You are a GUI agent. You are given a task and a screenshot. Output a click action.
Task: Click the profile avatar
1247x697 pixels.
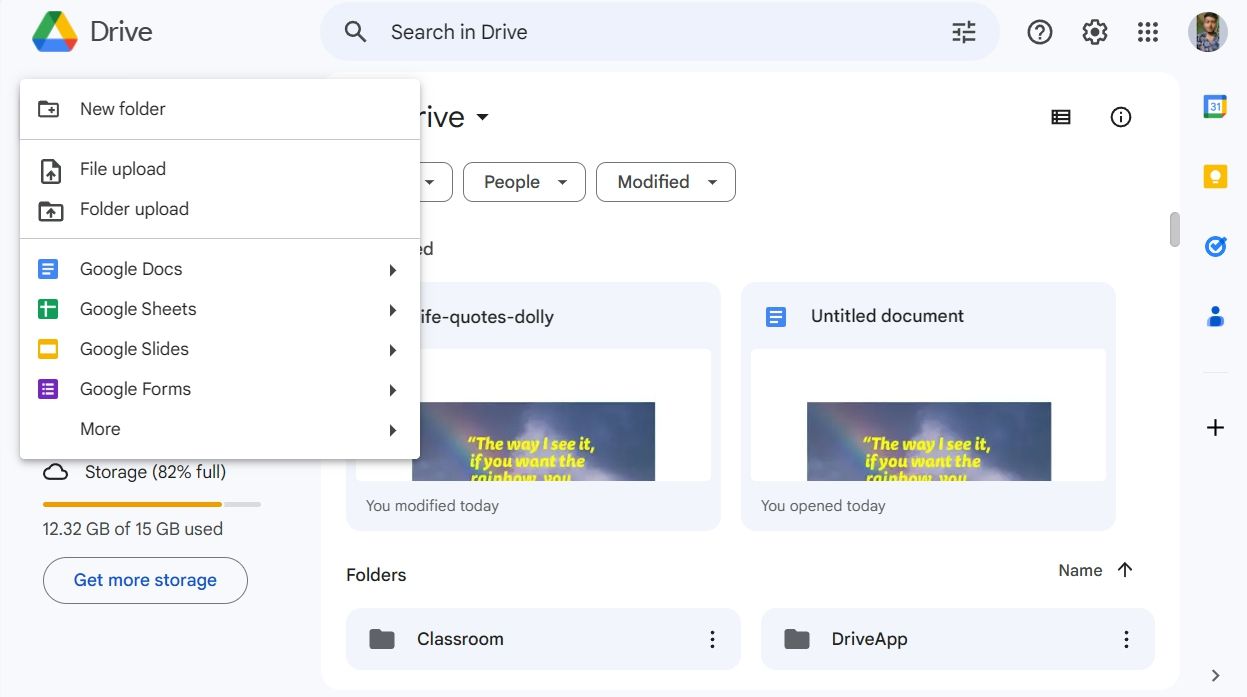click(x=1207, y=31)
